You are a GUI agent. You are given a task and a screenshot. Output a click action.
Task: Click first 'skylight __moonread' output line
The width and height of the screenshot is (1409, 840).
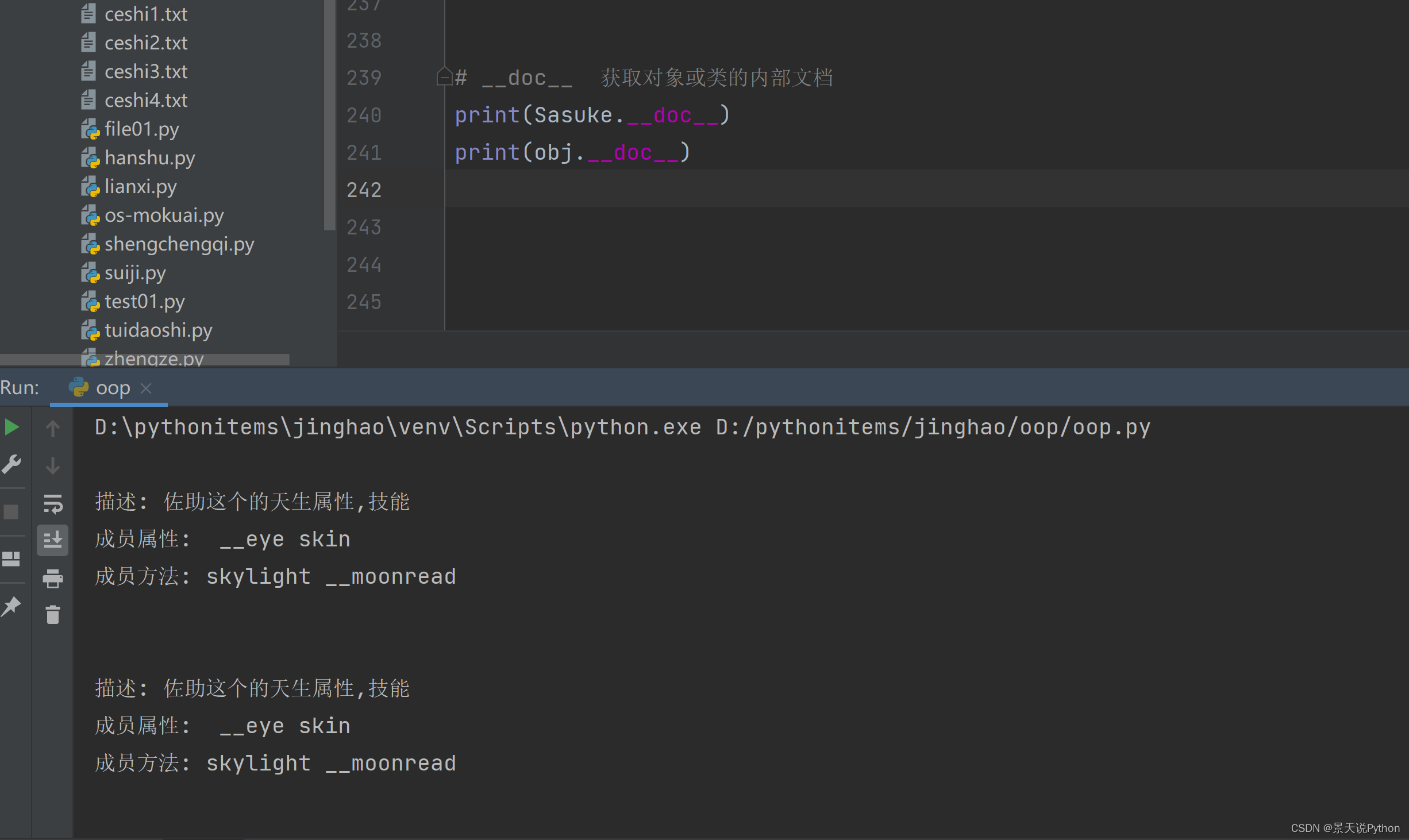coord(276,576)
